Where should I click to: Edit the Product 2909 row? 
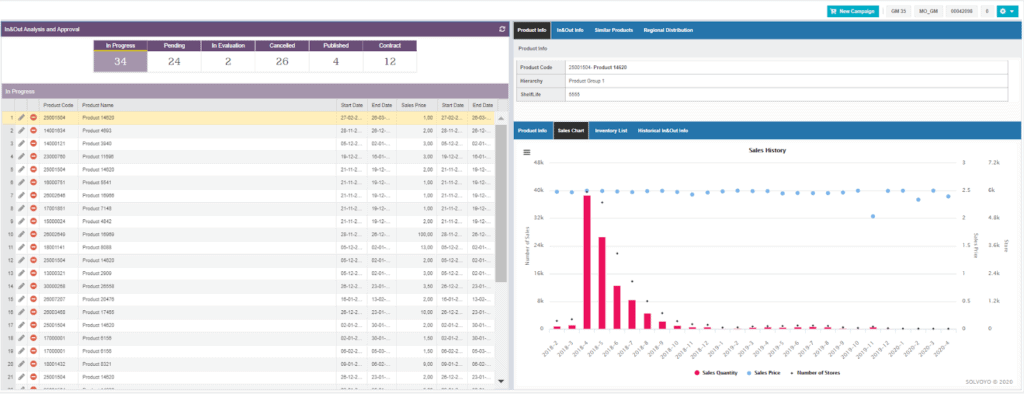click(x=22, y=273)
